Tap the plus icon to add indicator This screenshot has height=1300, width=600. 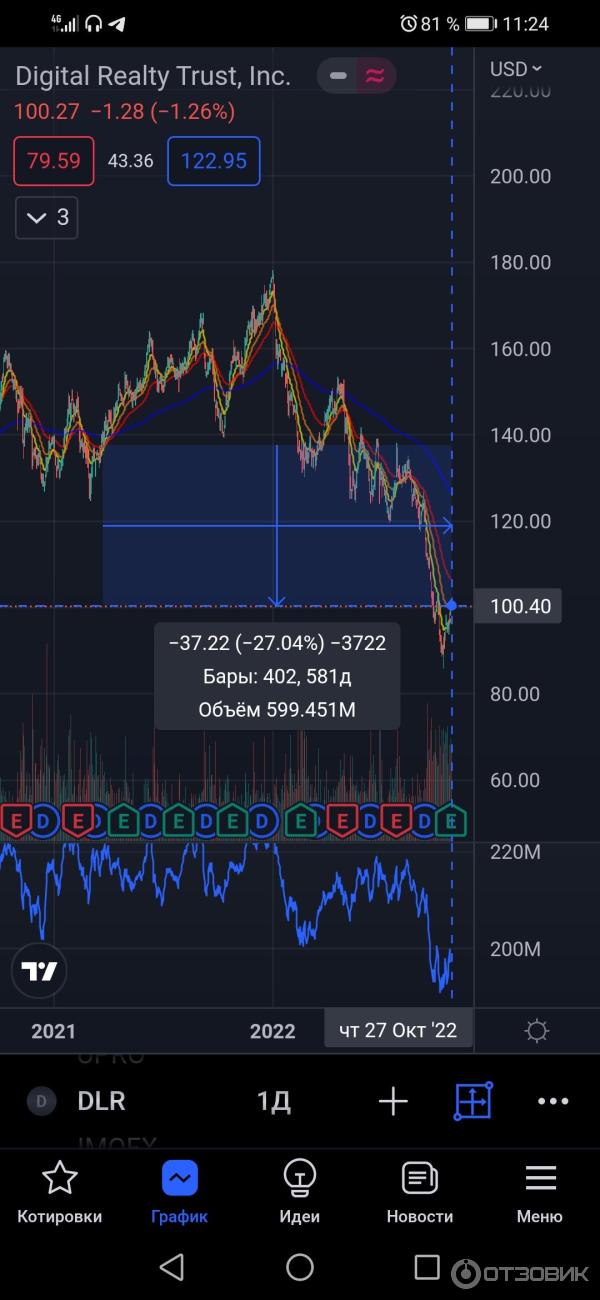[x=393, y=1101]
